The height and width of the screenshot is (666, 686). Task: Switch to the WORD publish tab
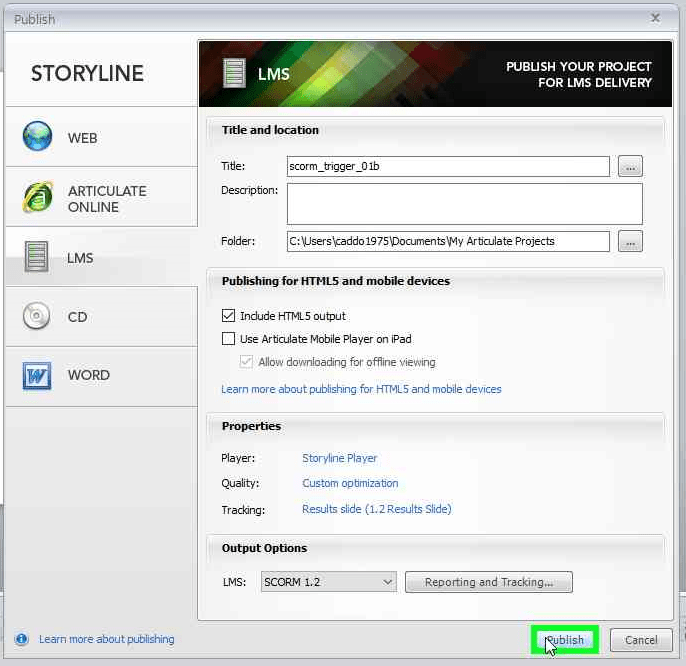[102, 376]
